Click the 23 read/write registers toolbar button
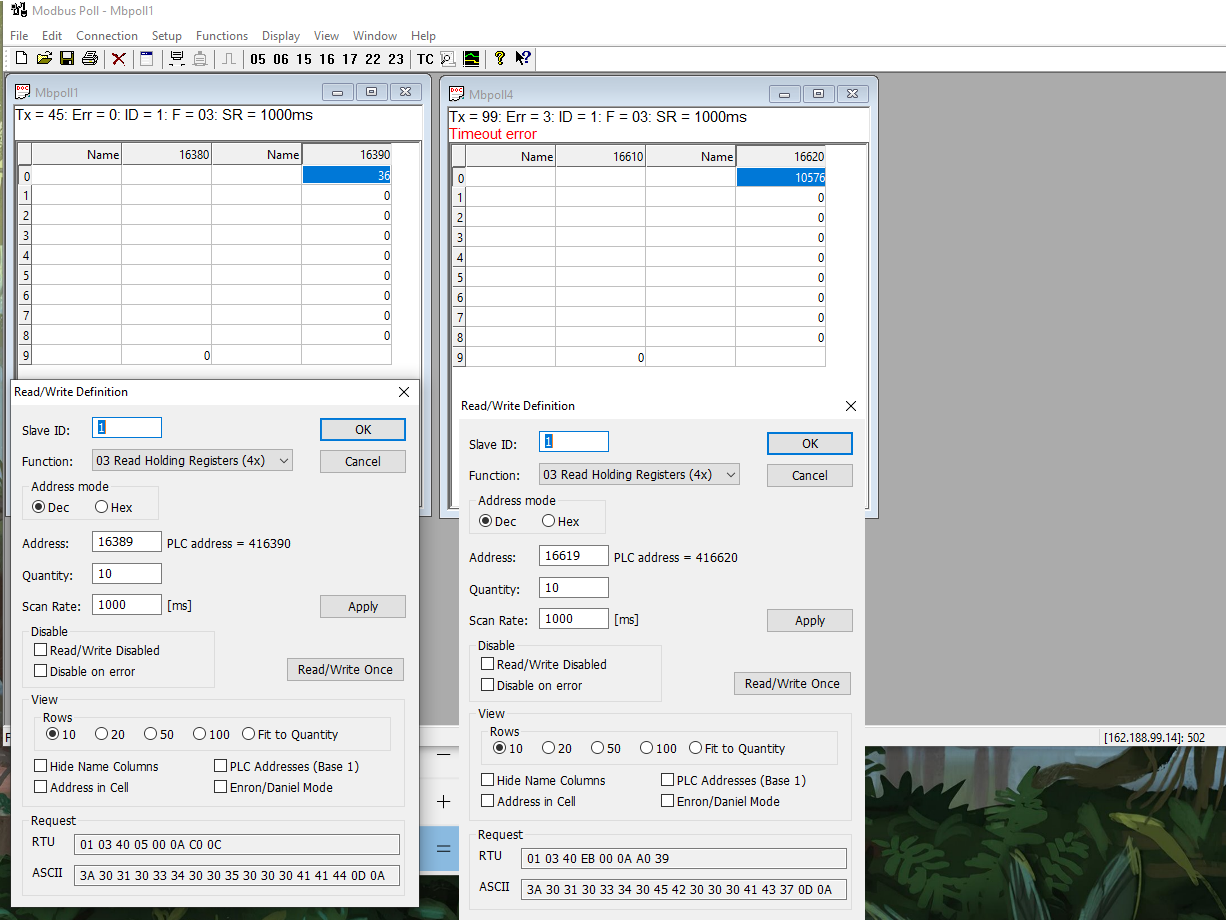The height and width of the screenshot is (920, 1226). tap(396, 59)
